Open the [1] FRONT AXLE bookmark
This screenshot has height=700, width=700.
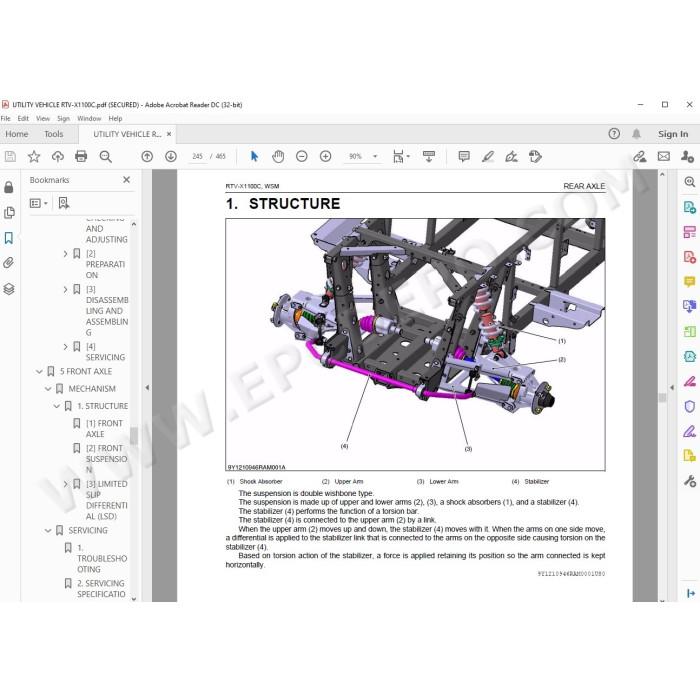(104, 429)
